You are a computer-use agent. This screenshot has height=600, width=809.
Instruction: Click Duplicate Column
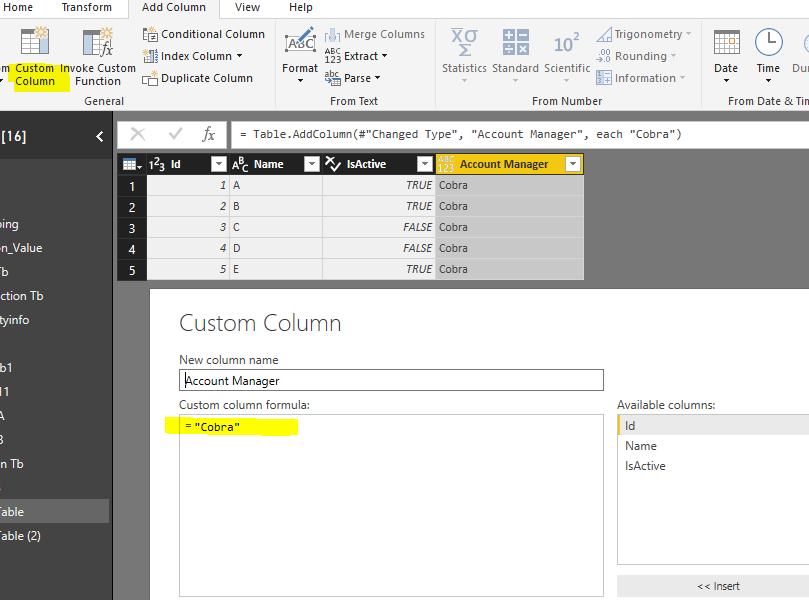[198, 78]
